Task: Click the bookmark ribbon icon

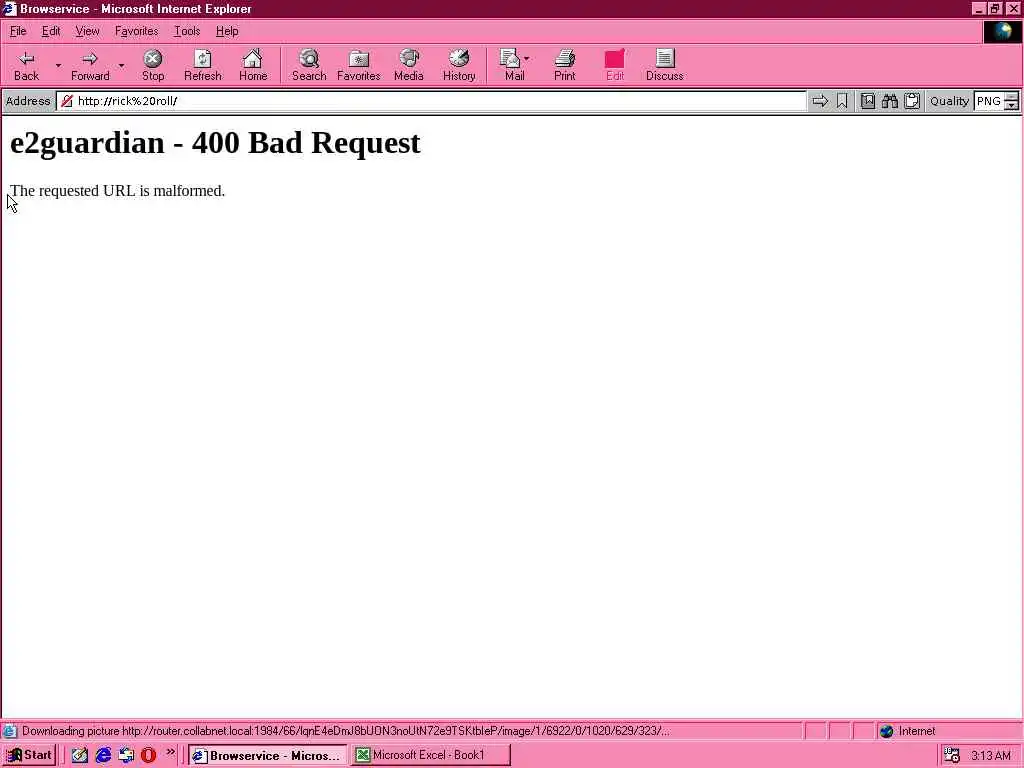Action: [x=842, y=101]
